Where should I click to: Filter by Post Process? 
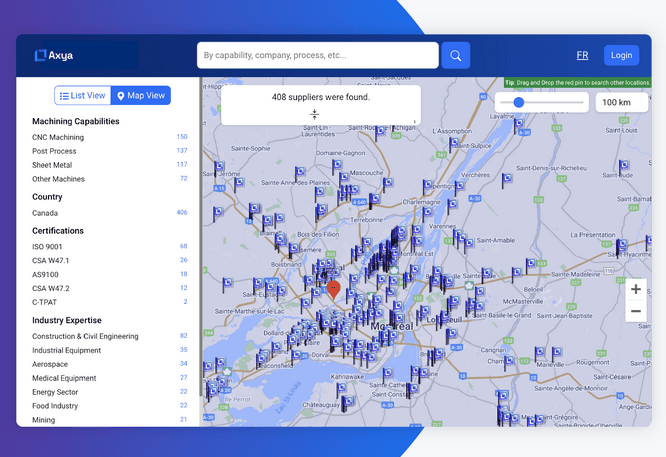click(x=110, y=151)
